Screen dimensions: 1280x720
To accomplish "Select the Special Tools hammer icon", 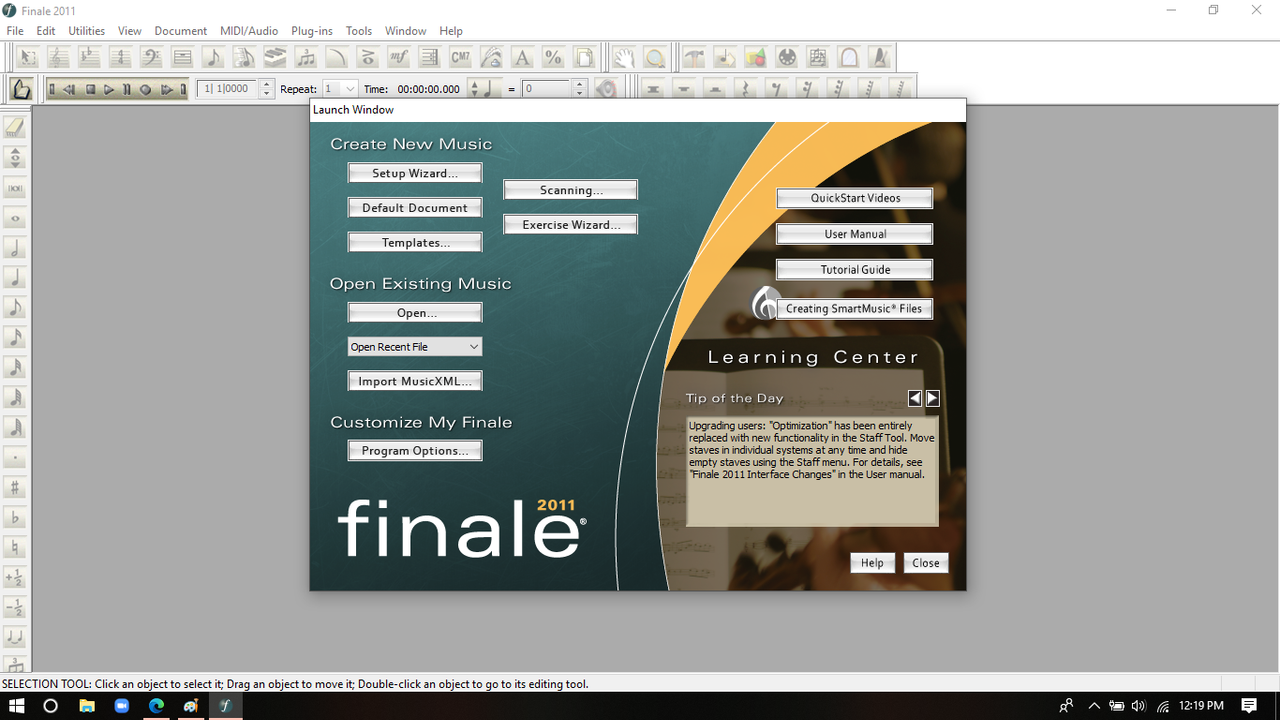I will [x=694, y=57].
